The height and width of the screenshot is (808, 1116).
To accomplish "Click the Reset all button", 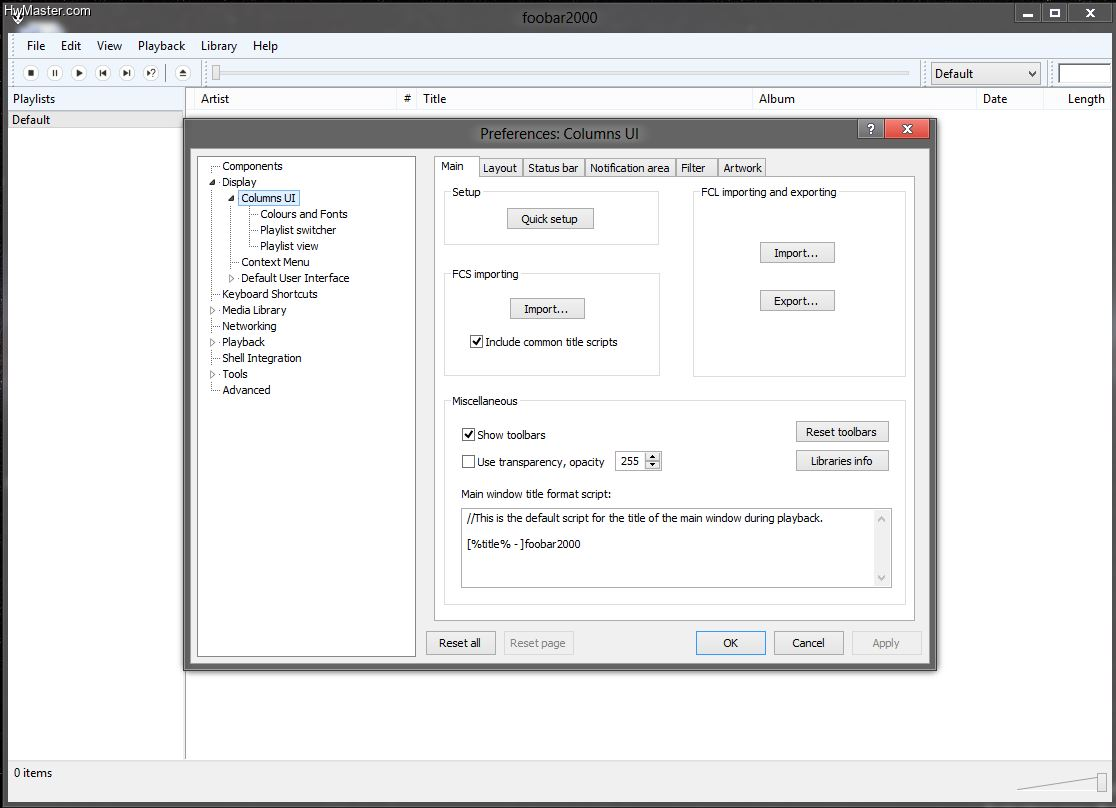I will click(460, 643).
